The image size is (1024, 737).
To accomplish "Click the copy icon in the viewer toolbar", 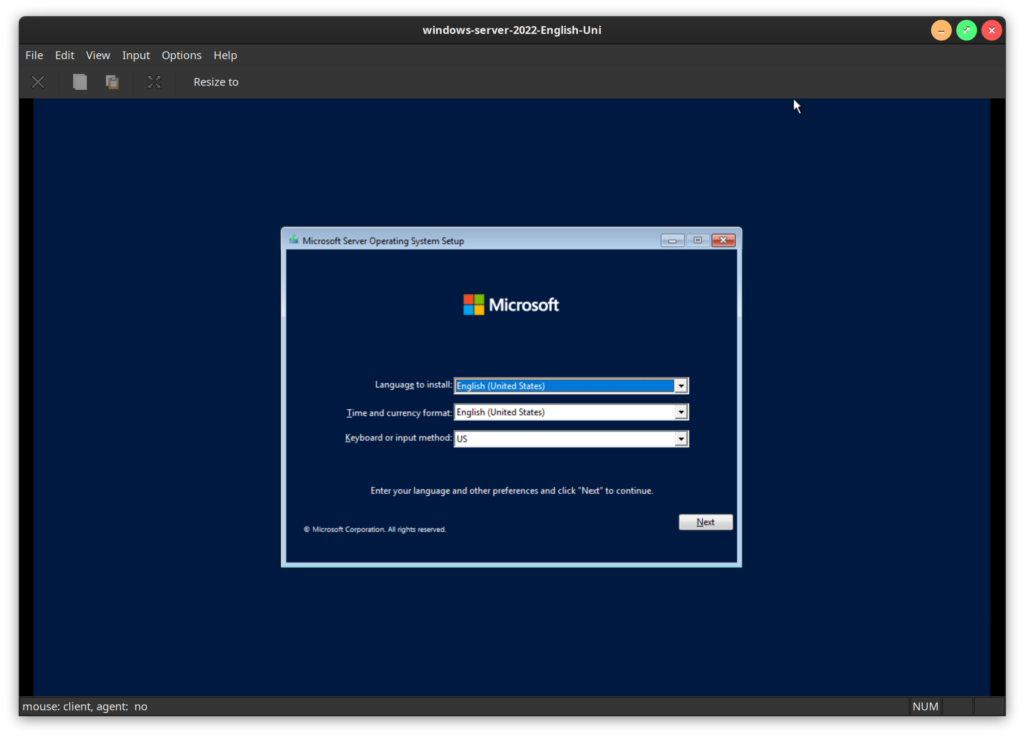I will [80, 82].
